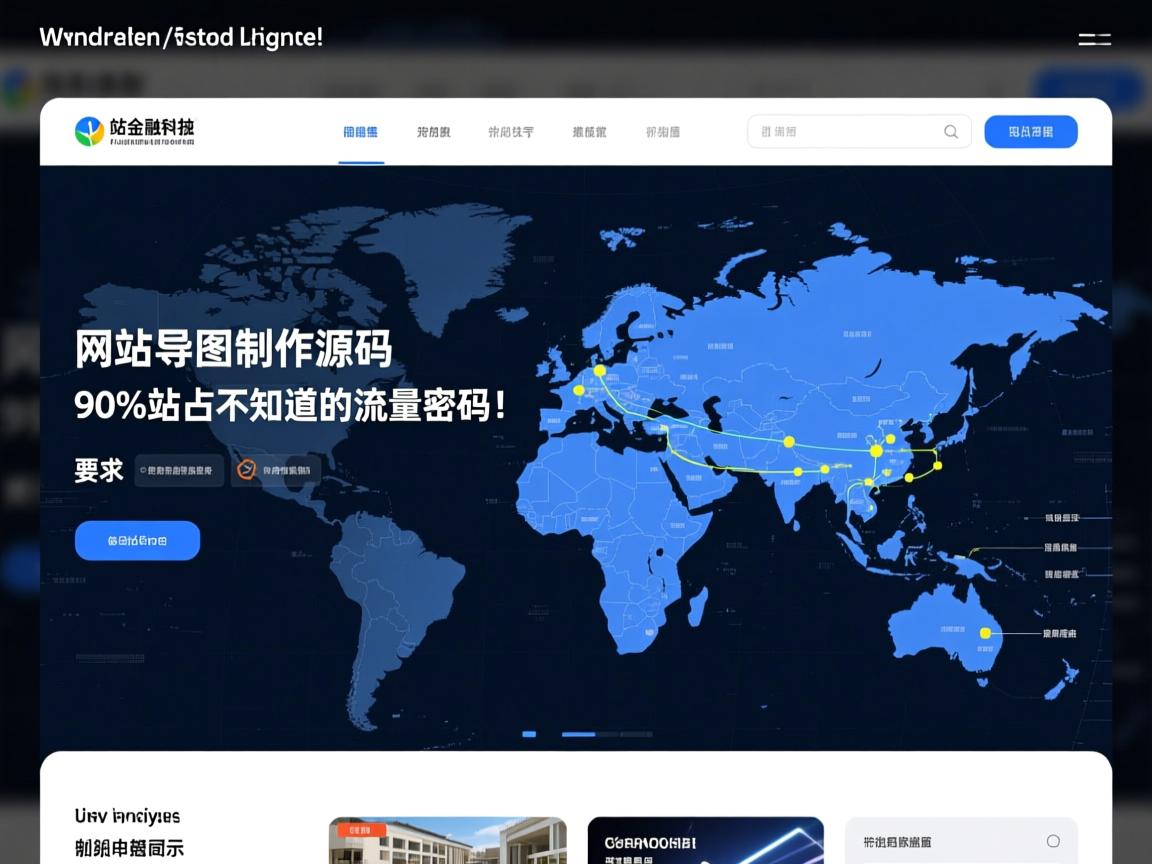
Task: Click inside the header search input field
Action: tap(850, 131)
